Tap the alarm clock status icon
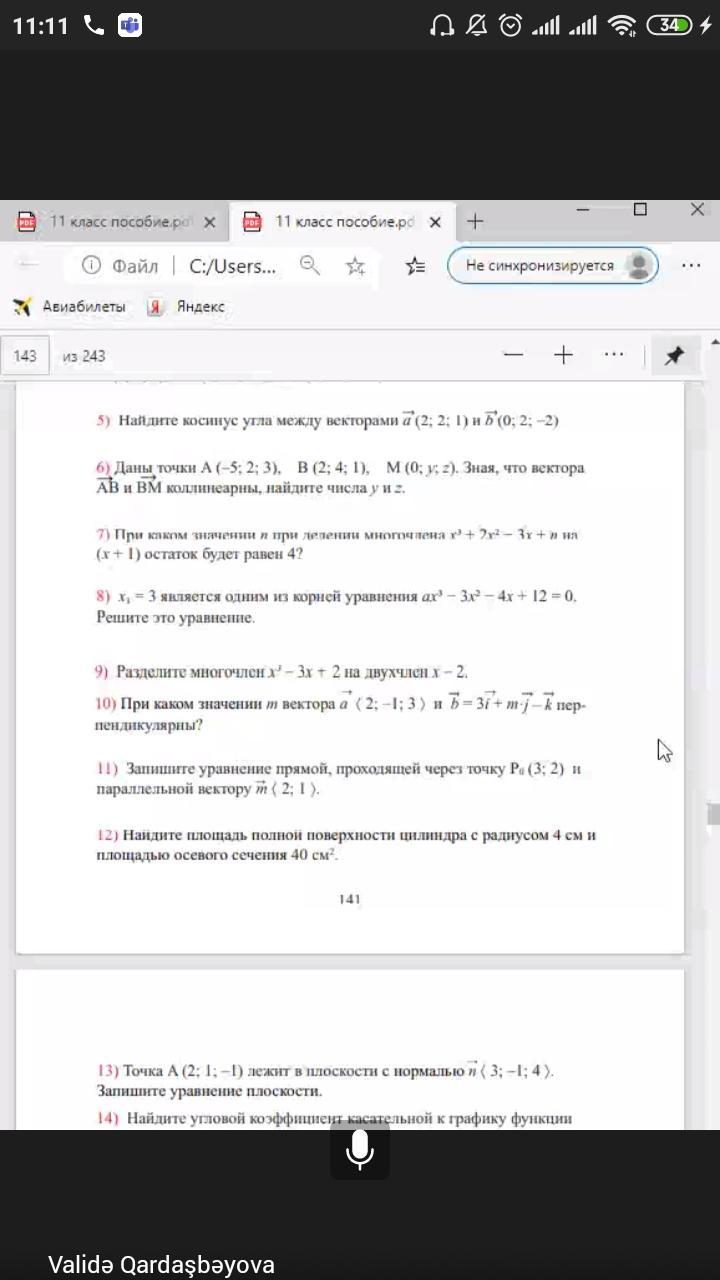 (x=510, y=25)
